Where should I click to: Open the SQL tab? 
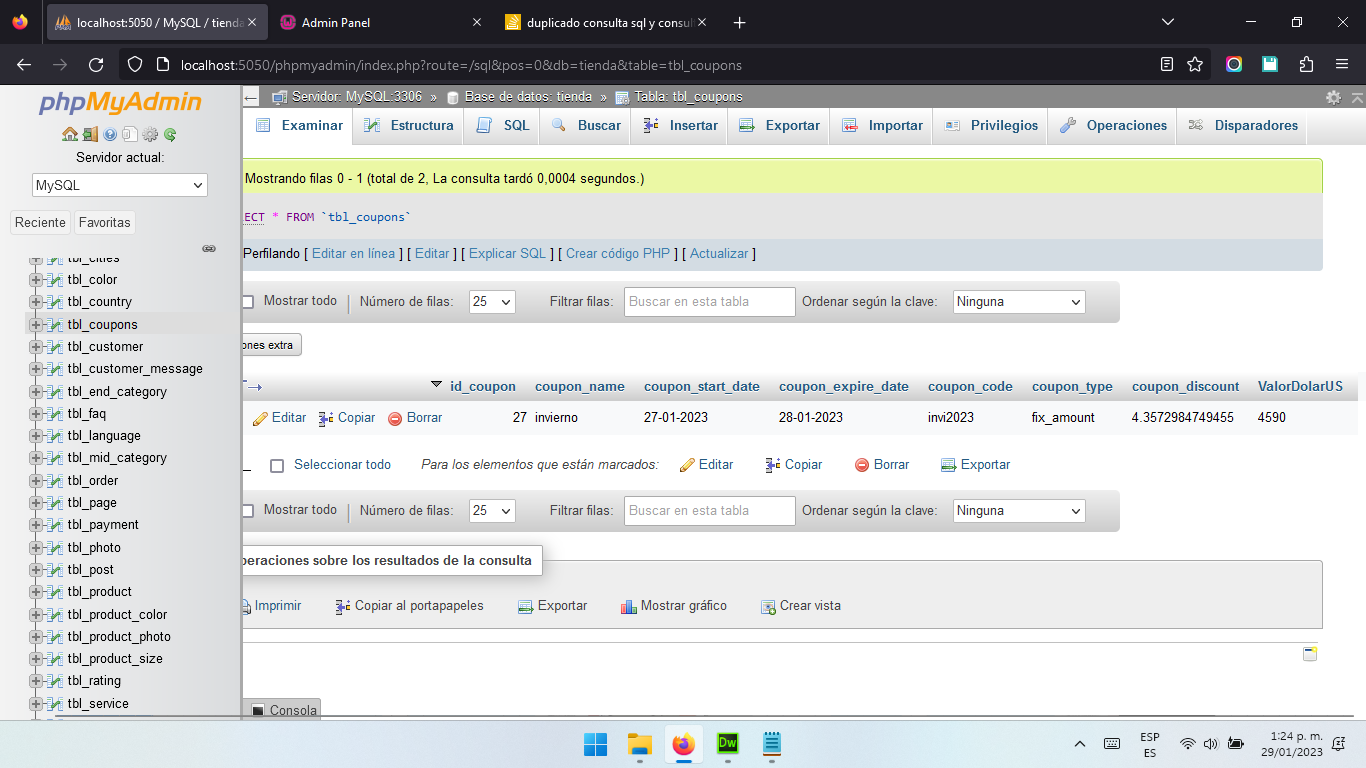(503, 125)
